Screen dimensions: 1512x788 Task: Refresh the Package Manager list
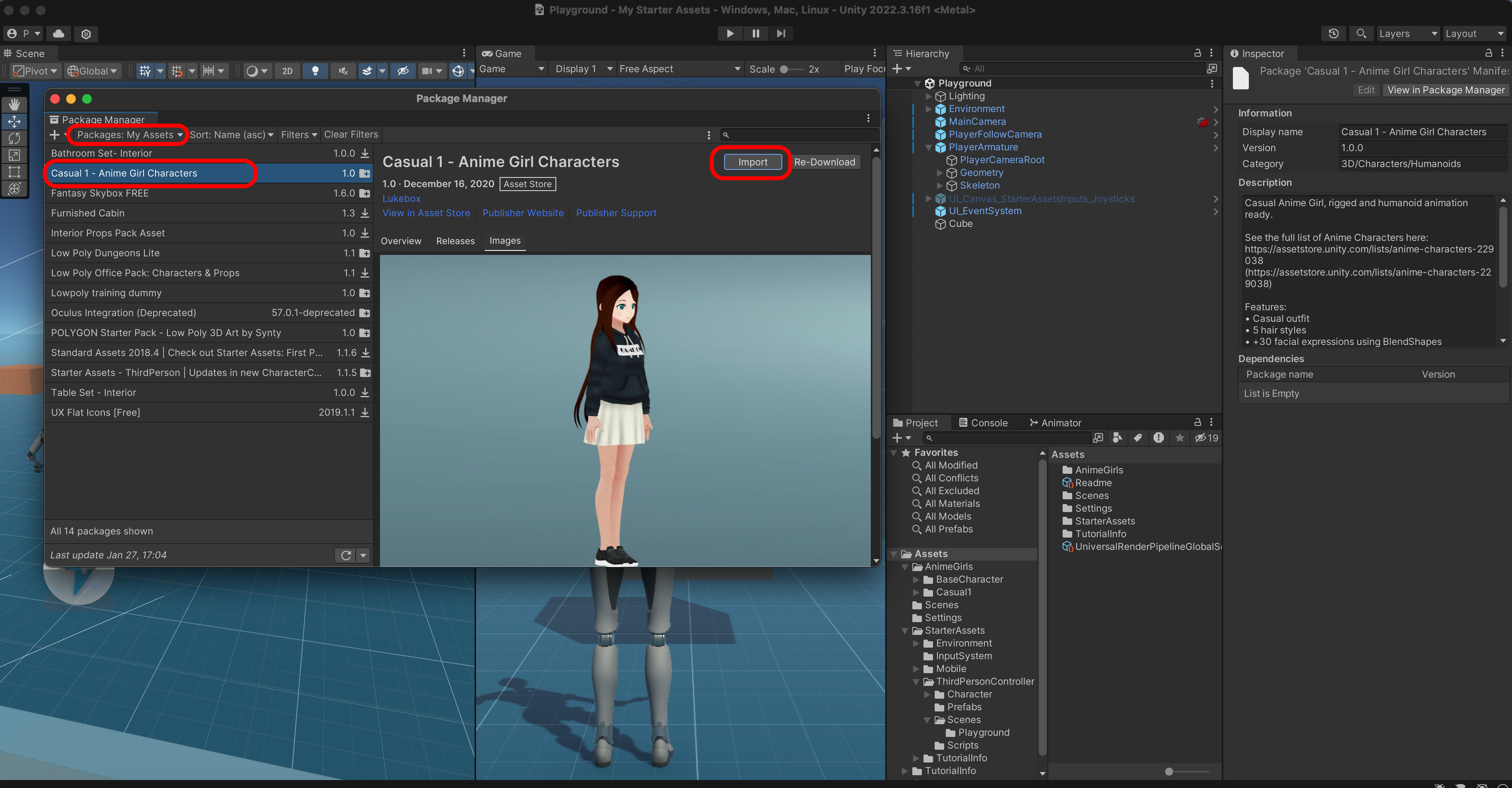pyautogui.click(x=346, y=555)
